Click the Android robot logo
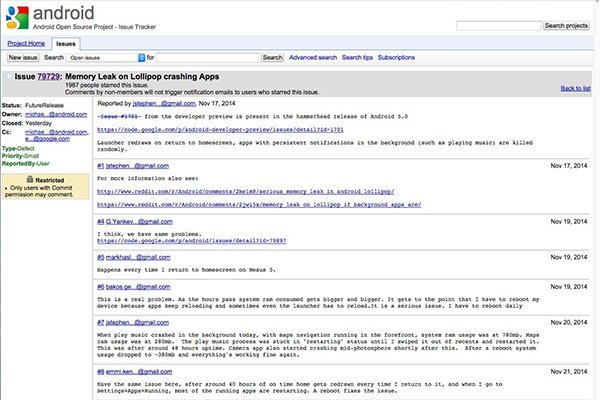The image size is (600, 400). click(x=16, y=17)
